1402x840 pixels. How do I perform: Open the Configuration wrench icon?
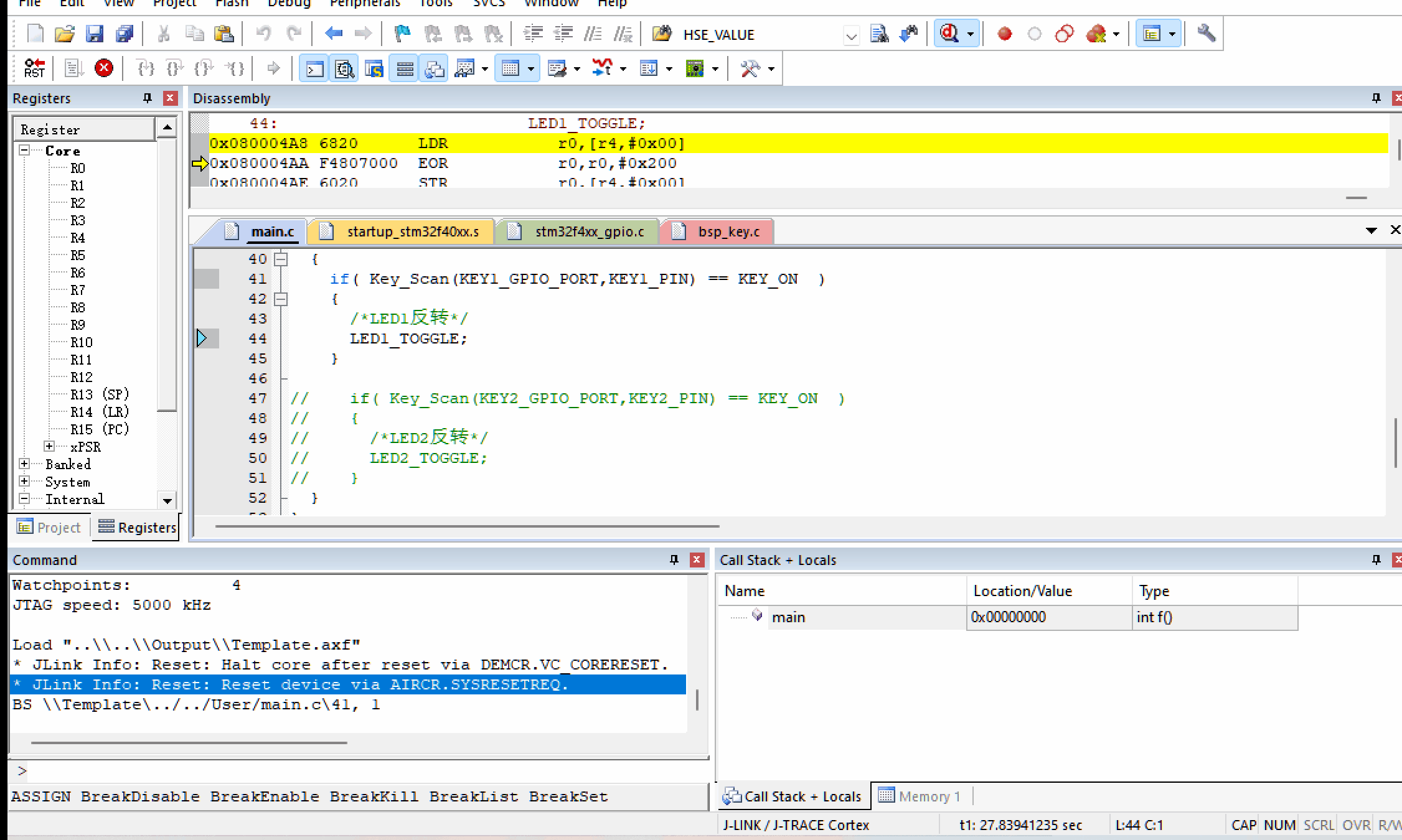(1206, 34)
